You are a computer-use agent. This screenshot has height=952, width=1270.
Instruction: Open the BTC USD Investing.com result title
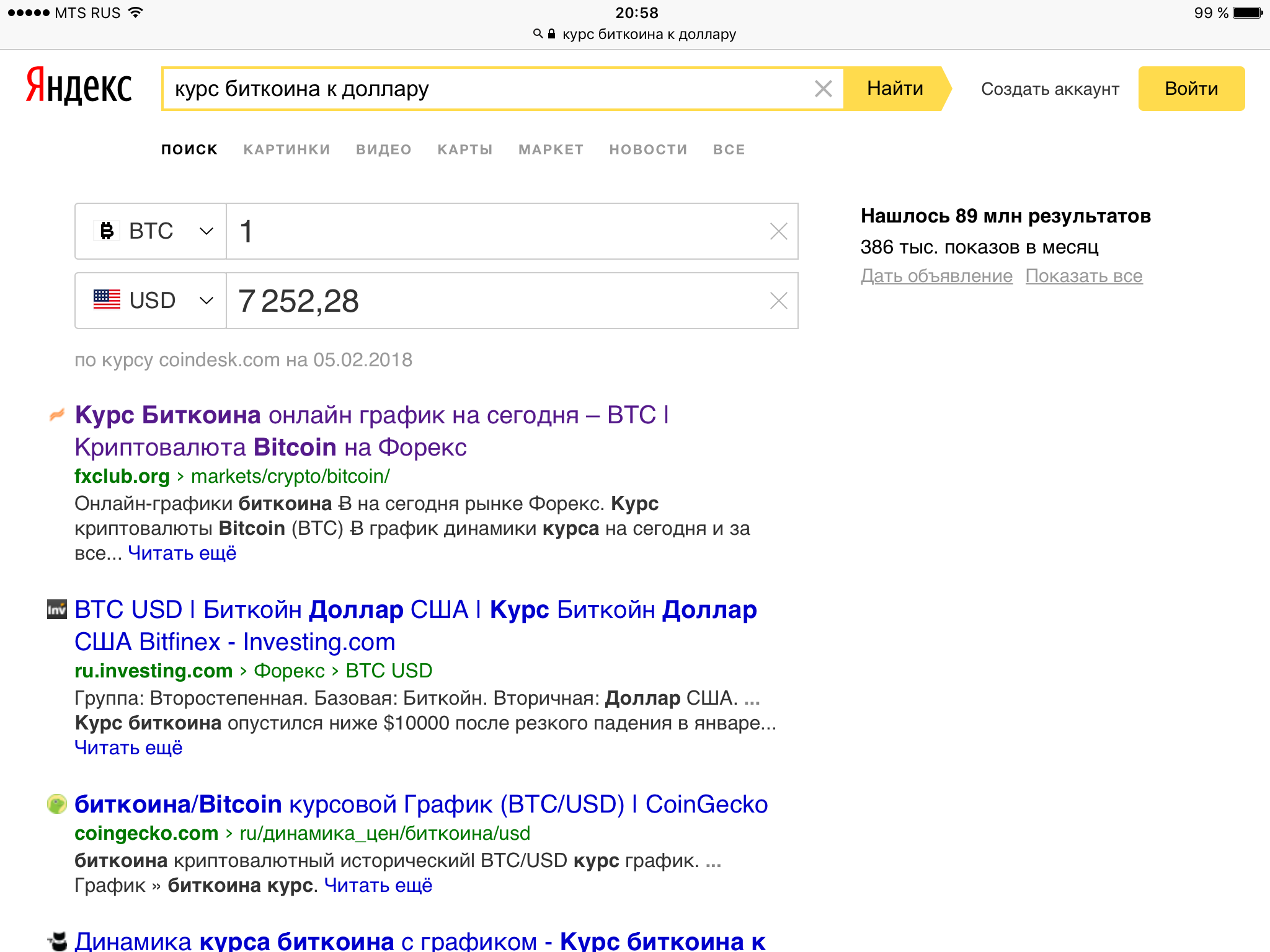pyautogui.click(x=415, y=625)
